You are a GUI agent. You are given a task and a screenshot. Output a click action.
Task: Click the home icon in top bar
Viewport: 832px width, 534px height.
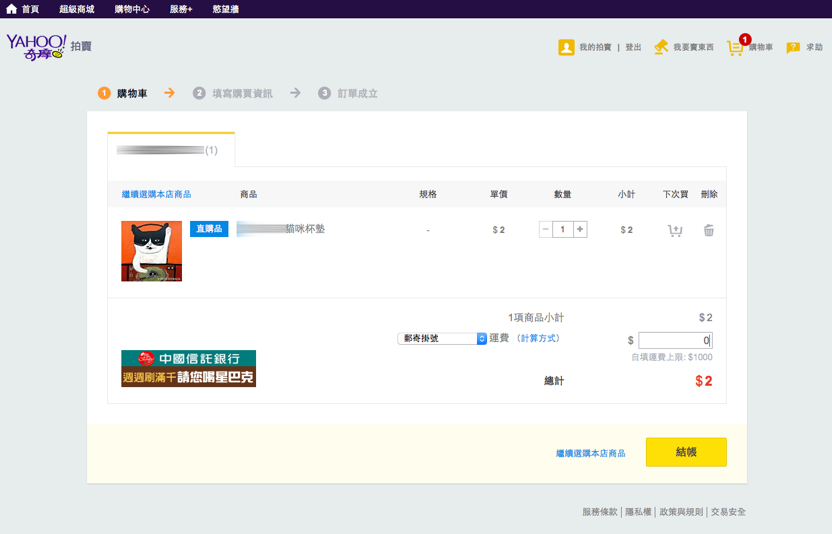12,9
